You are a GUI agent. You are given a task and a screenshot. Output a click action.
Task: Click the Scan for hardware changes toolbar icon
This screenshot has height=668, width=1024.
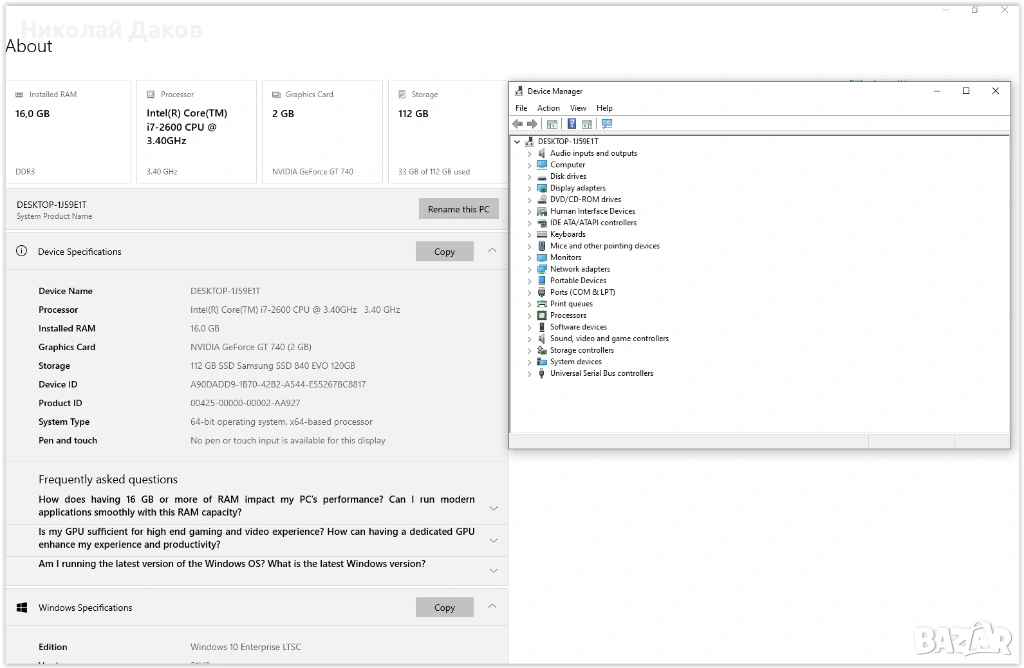[x=607, y=124]
